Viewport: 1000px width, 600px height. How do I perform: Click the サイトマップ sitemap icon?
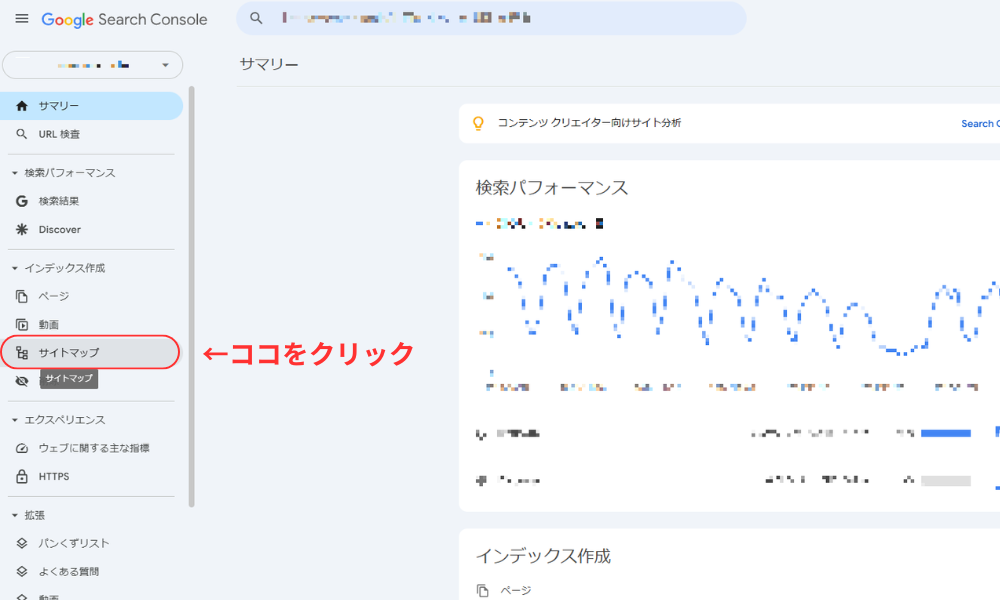pos(22,352)
